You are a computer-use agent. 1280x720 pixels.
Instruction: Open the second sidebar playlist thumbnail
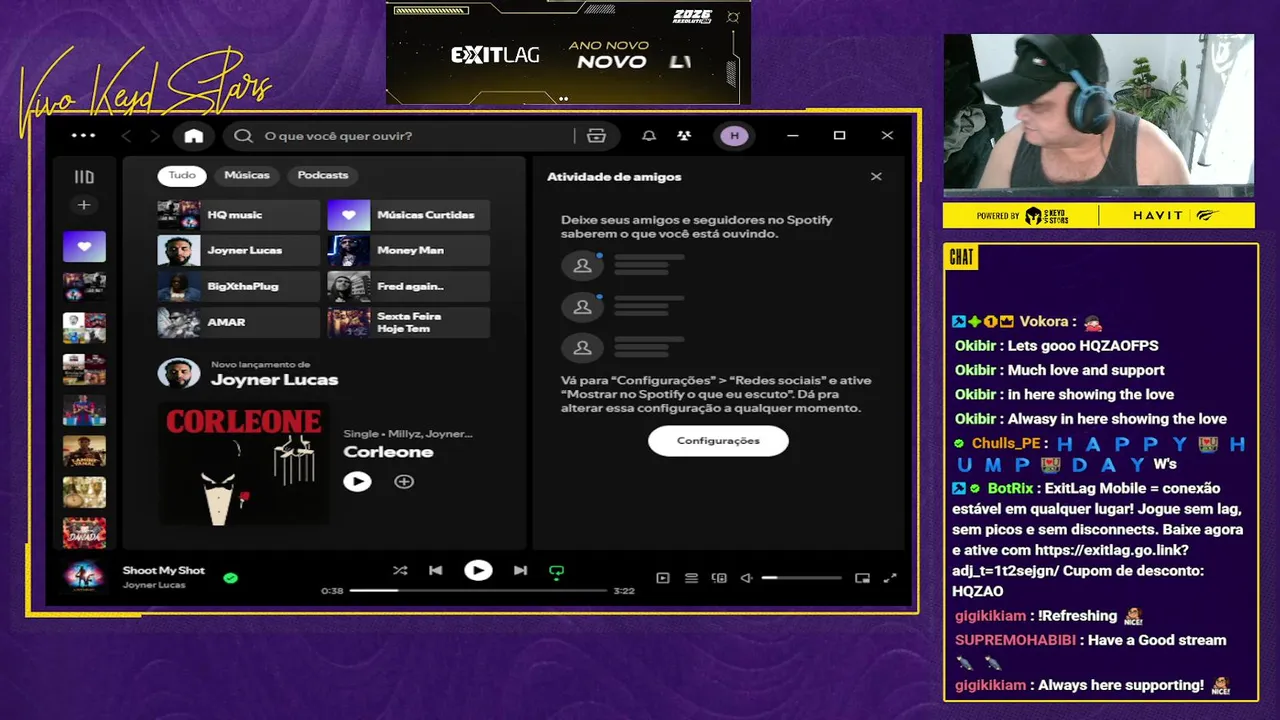coord(84,288)
